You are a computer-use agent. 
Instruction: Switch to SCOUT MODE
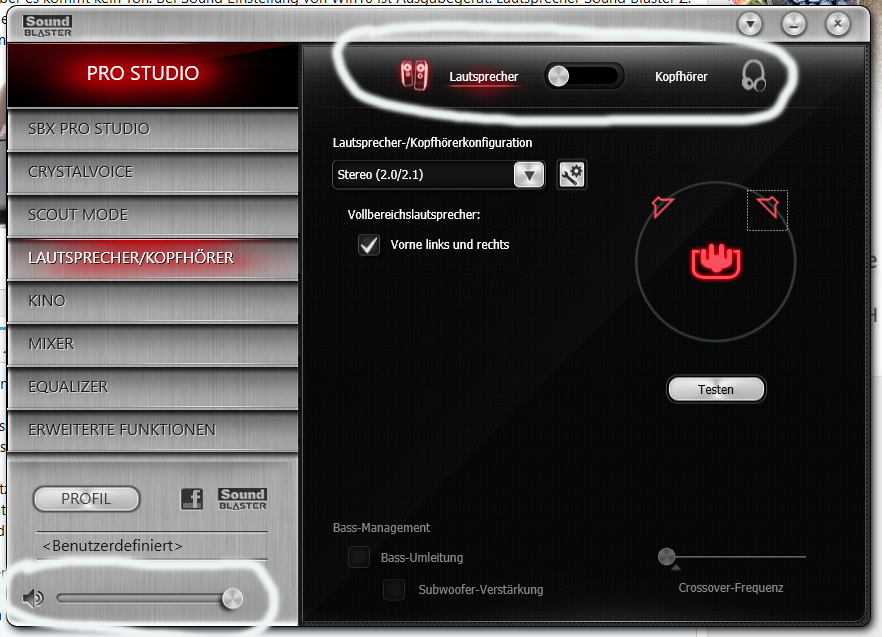click(x=152, y=215)
